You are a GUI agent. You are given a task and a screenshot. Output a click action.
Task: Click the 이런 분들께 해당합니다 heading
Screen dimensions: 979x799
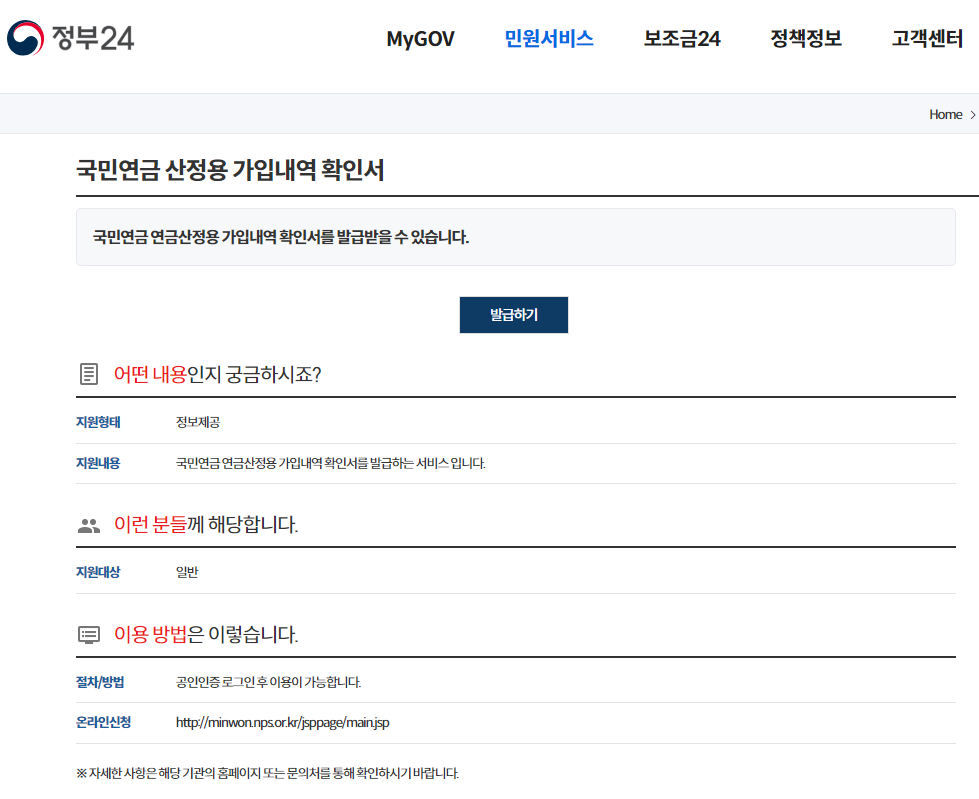[x=206, y=524]
